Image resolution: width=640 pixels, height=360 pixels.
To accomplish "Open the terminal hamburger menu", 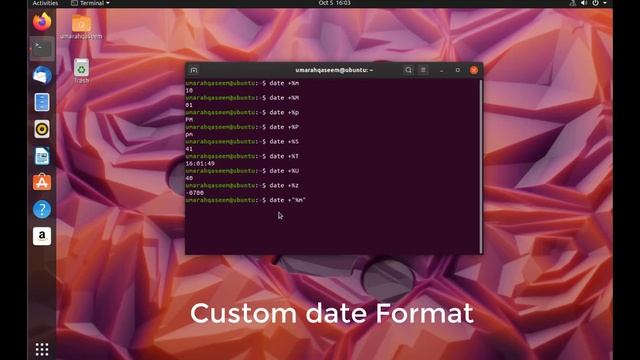I will pyautogui.click(x=423, y=70).
